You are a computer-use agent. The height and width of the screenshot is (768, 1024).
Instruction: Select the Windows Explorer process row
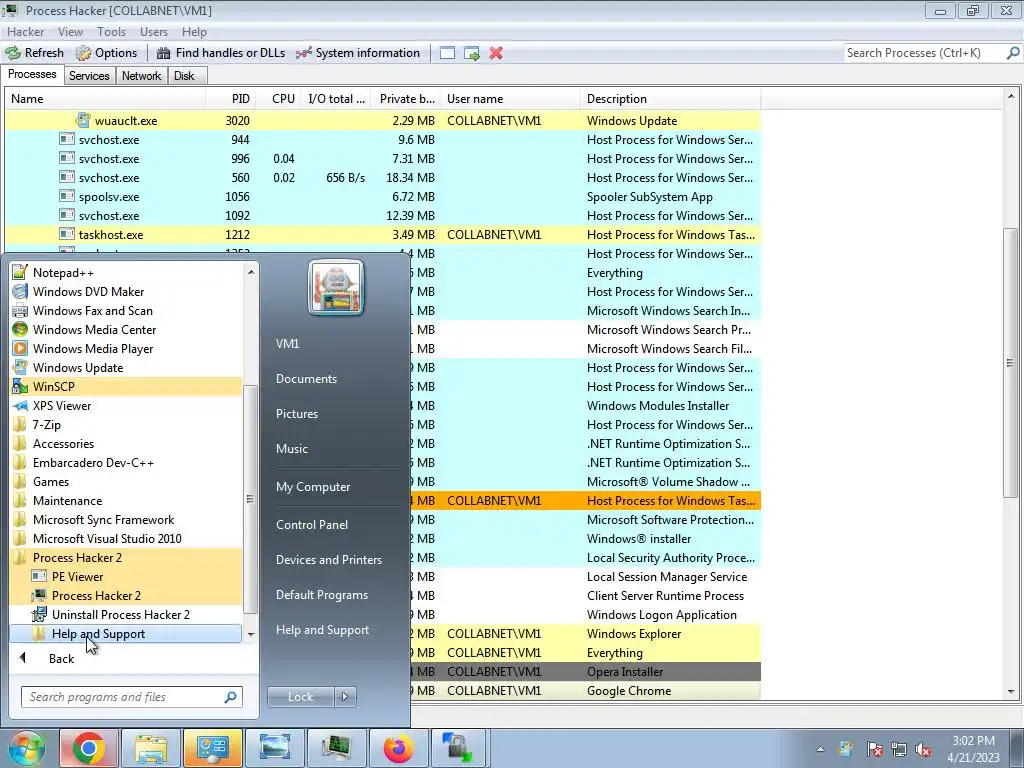pyautogui.click(x=586, y=633)
